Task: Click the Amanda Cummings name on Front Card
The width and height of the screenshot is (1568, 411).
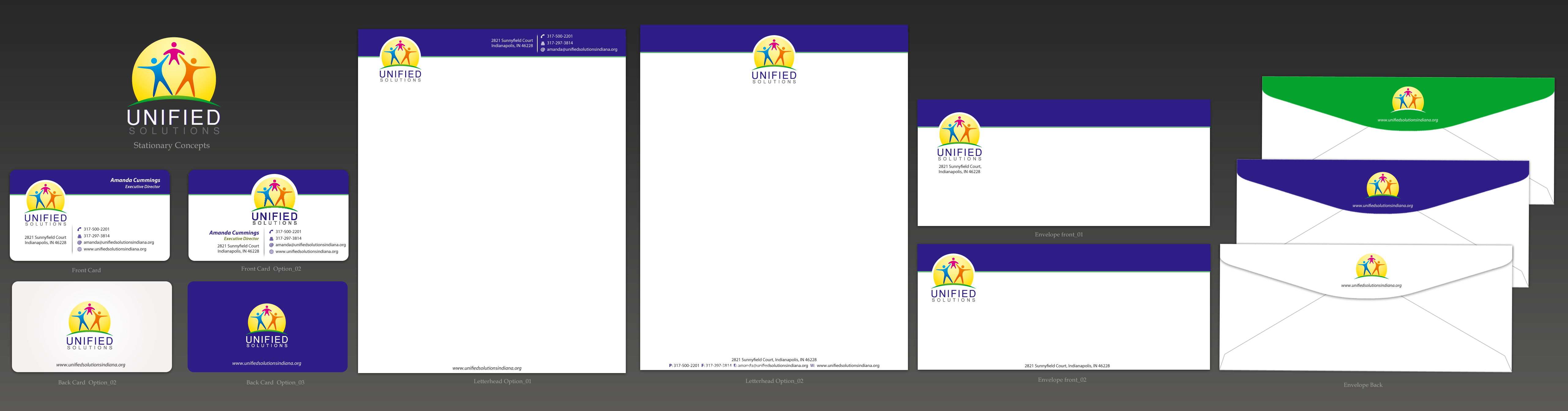Action: pyautogui.click(x=135, y=180)
